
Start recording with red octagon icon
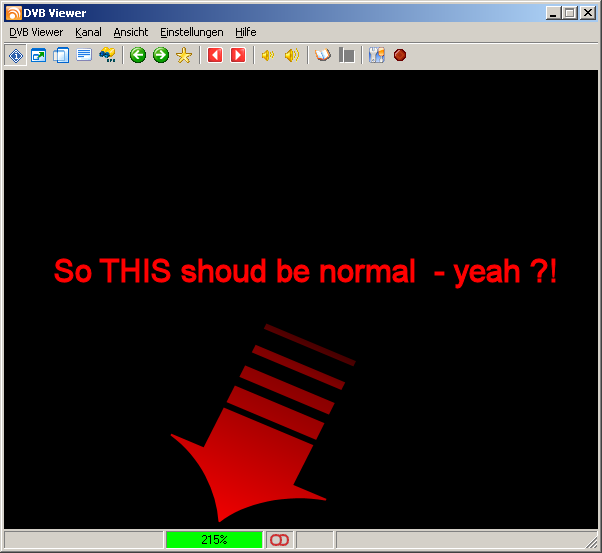coord(400,55)
